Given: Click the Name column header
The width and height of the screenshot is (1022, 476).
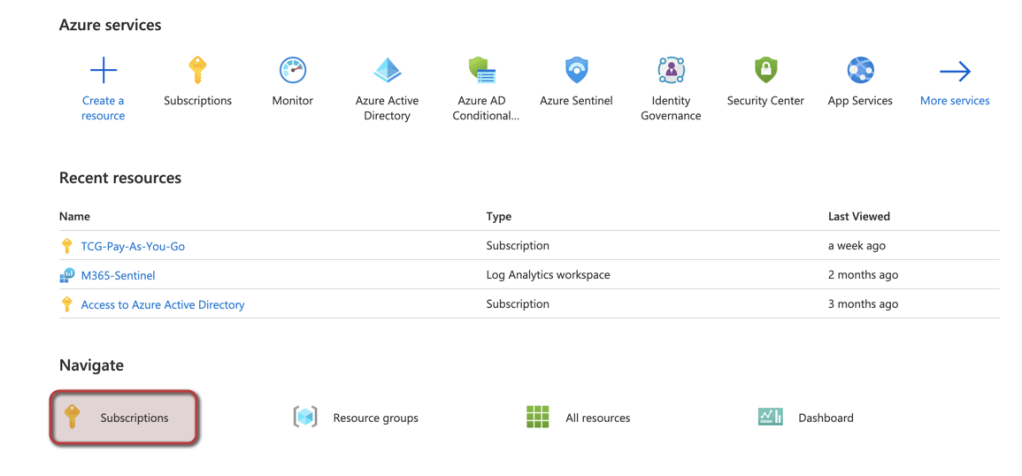Looking at the screenshot, I should coord(75,216).
